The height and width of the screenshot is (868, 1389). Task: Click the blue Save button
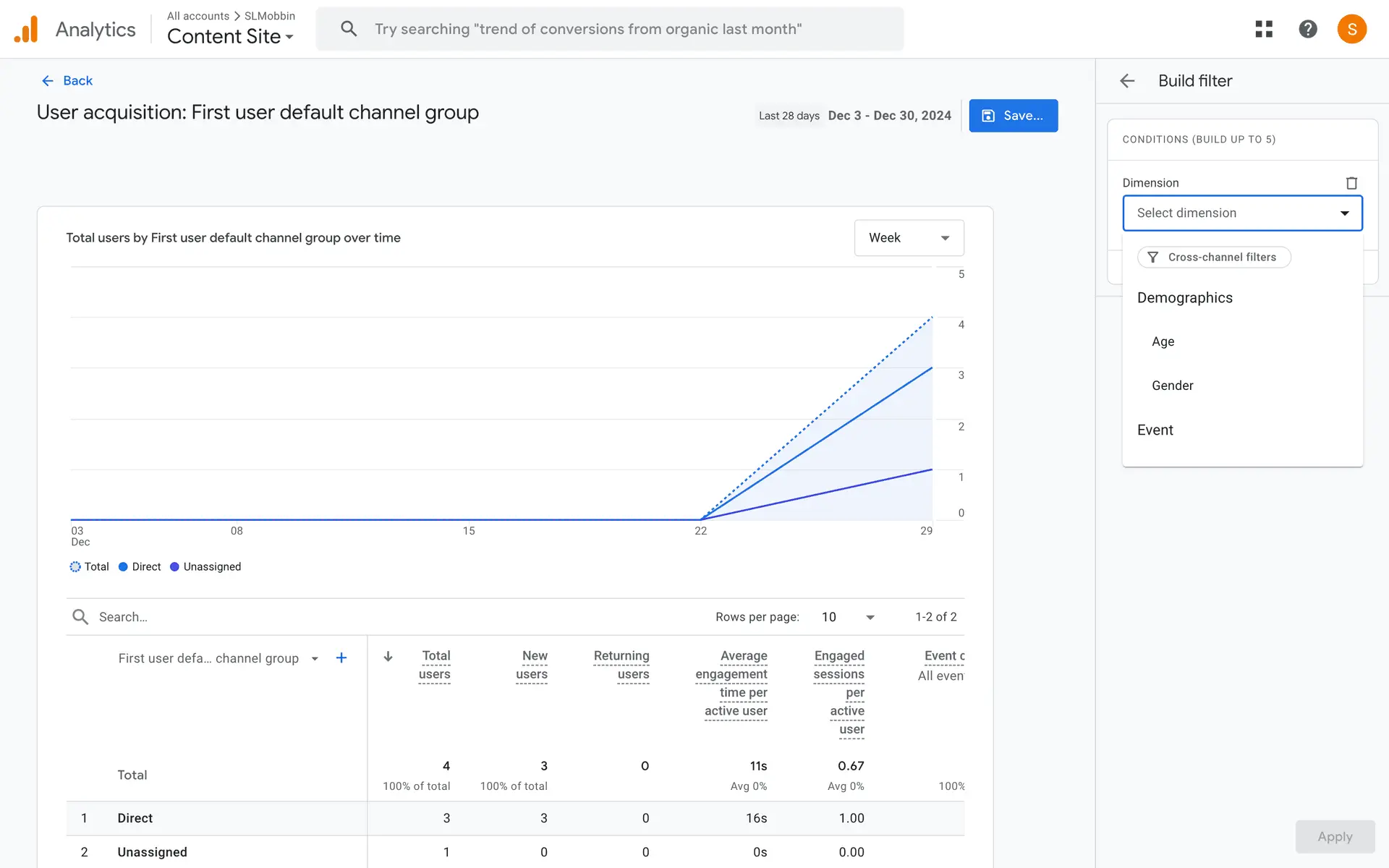1013,116
